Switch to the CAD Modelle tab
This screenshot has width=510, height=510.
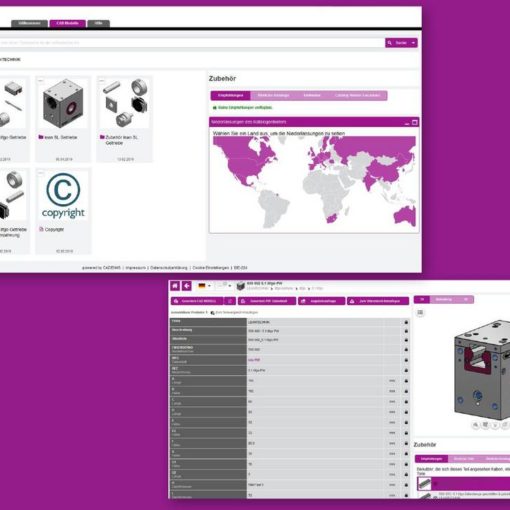coord(68,23)
